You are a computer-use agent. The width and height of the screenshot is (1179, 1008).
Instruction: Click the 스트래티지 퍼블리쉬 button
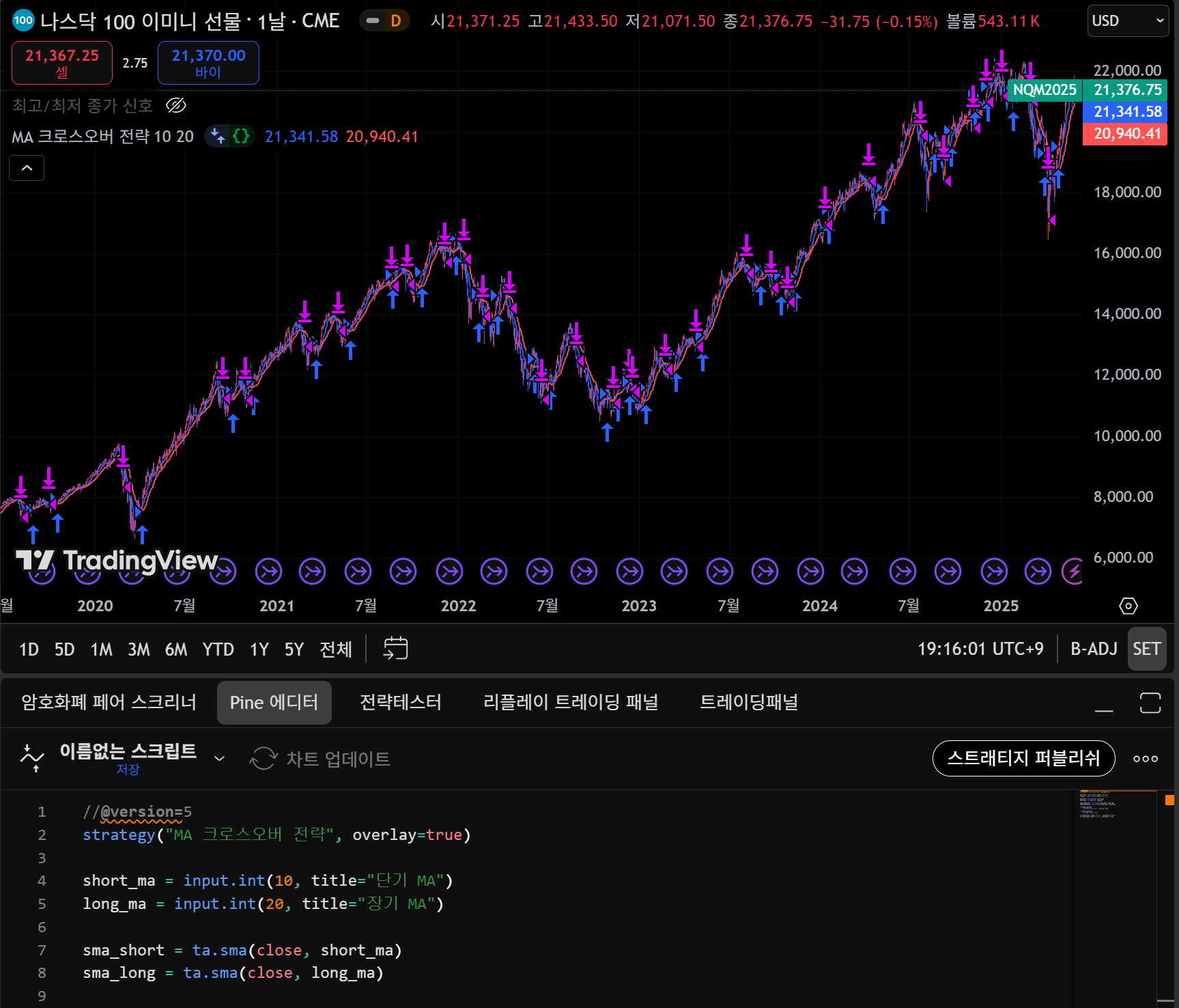pyautogui.click(x=1023, y=758)
